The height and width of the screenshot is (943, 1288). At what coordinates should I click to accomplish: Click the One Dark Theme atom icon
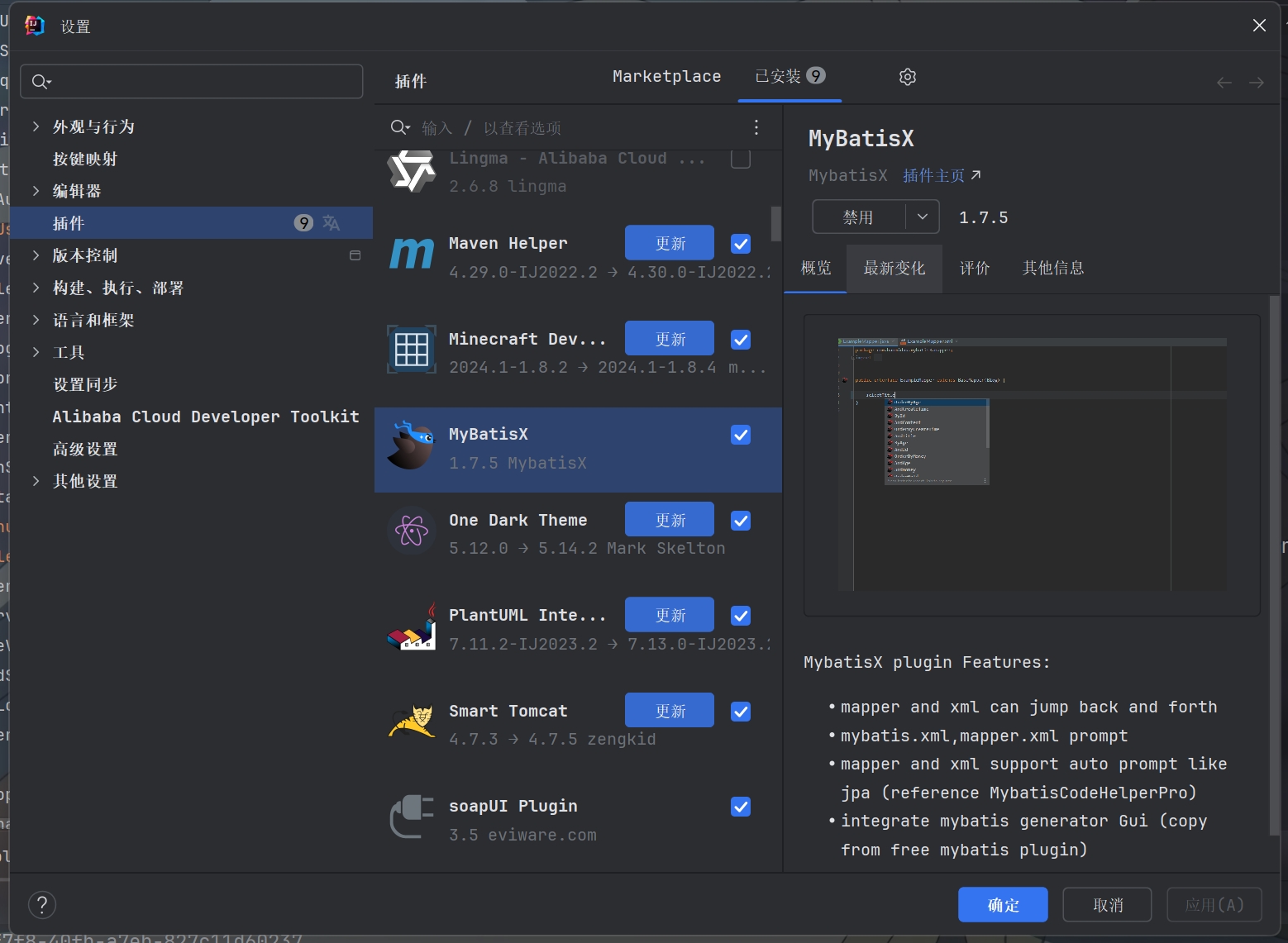click(x=411, y=531)
